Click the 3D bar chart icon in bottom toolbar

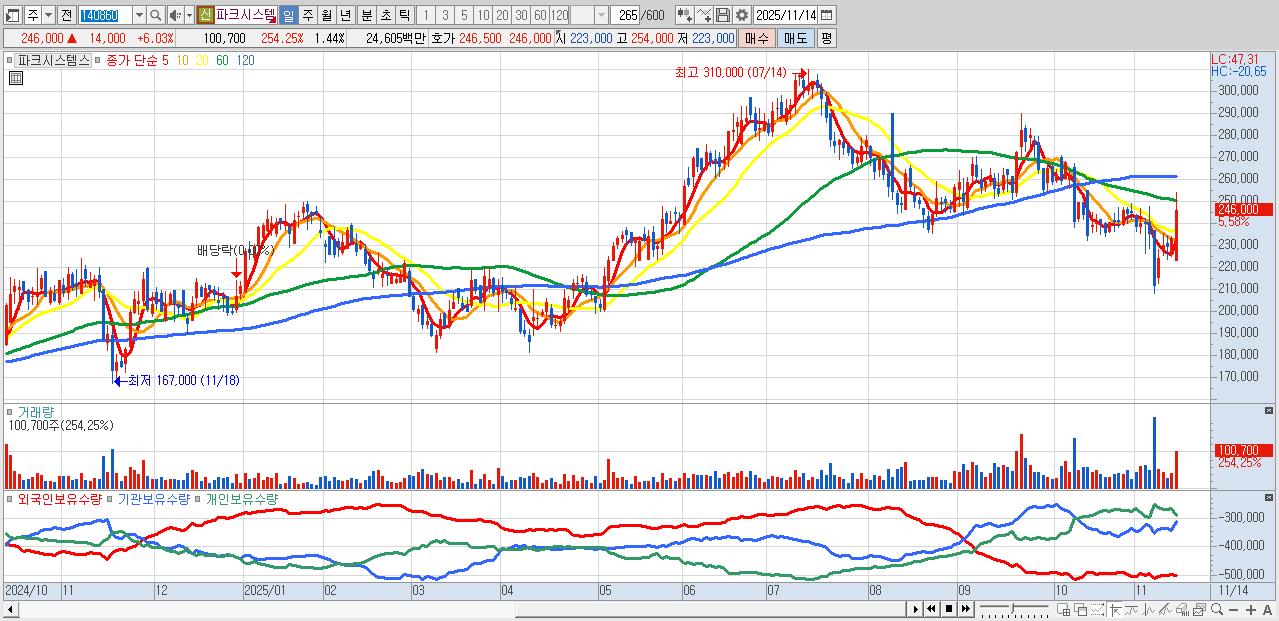(1183, 610)
